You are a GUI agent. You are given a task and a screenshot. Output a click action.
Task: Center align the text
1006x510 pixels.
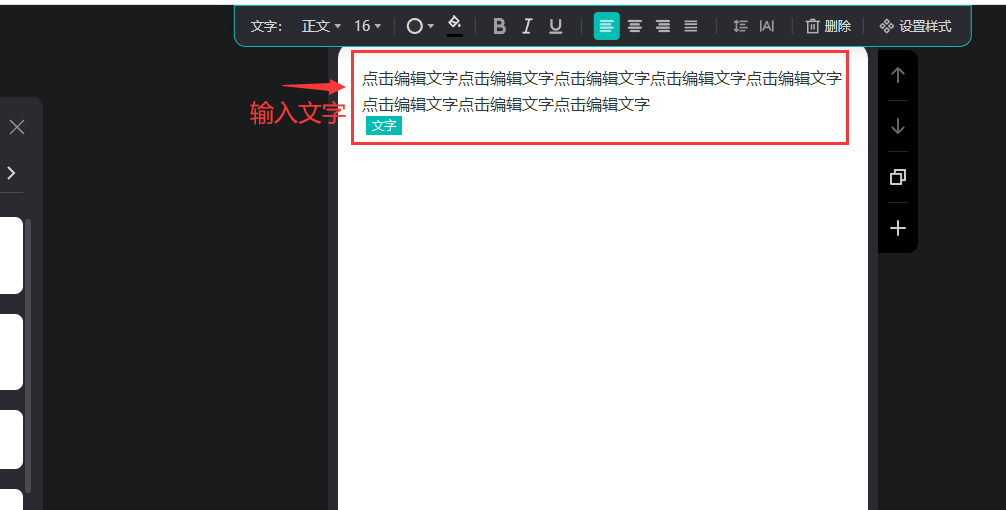pyautogui.click(x=634, y=26)
